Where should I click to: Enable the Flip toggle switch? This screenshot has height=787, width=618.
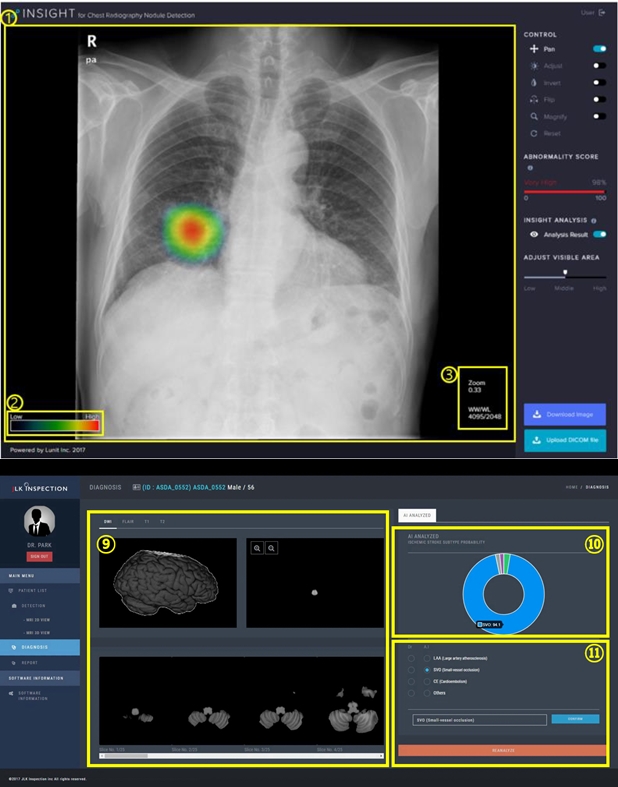[600, 99]
